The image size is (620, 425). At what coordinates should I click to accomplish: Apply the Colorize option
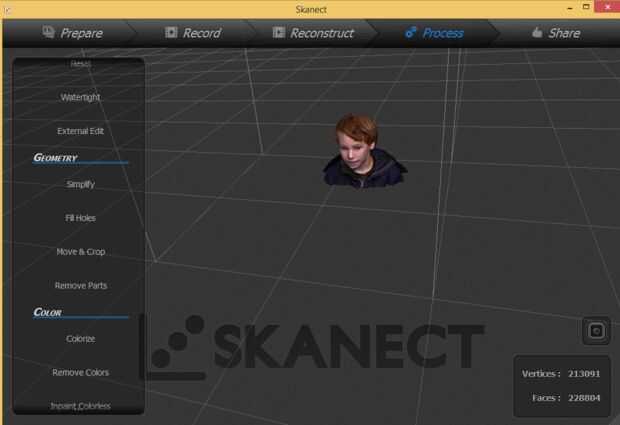[x=80, y=339]
